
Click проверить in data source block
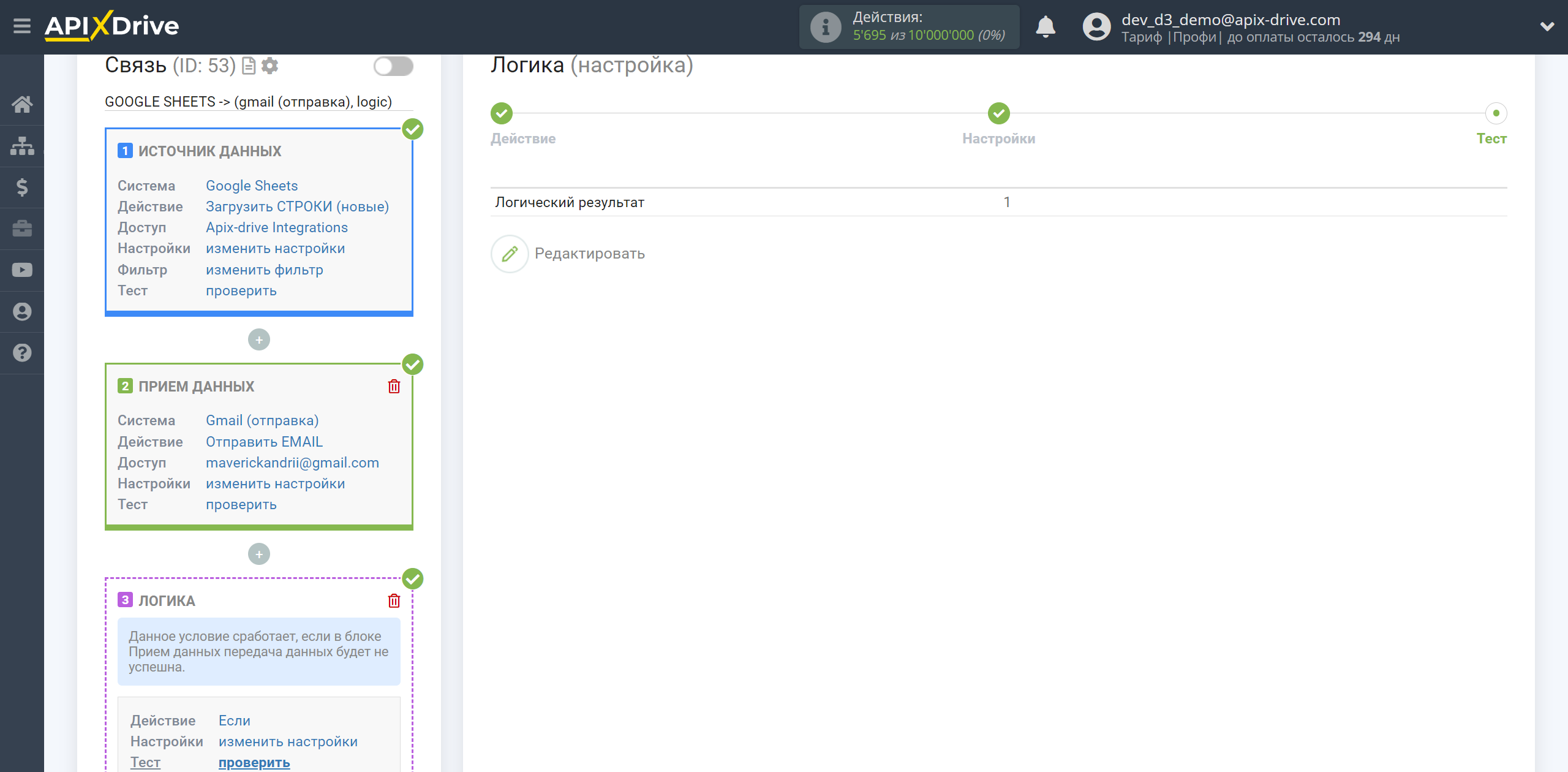[x=241, y=290]
